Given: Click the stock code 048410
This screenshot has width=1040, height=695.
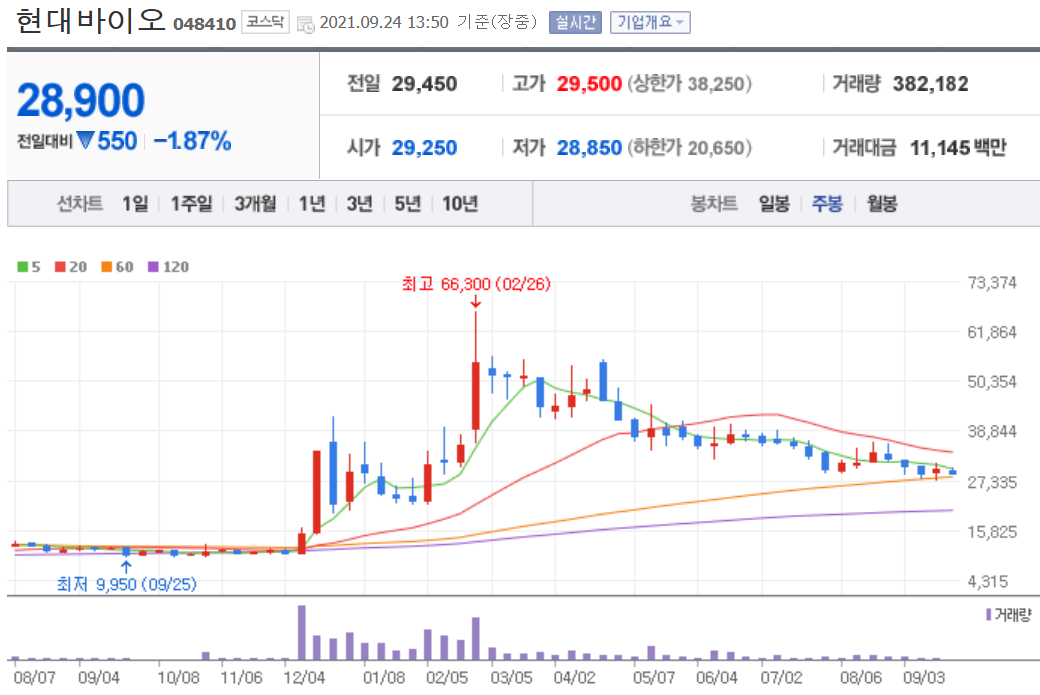Looking at the screenshot, I should [204, 24].
